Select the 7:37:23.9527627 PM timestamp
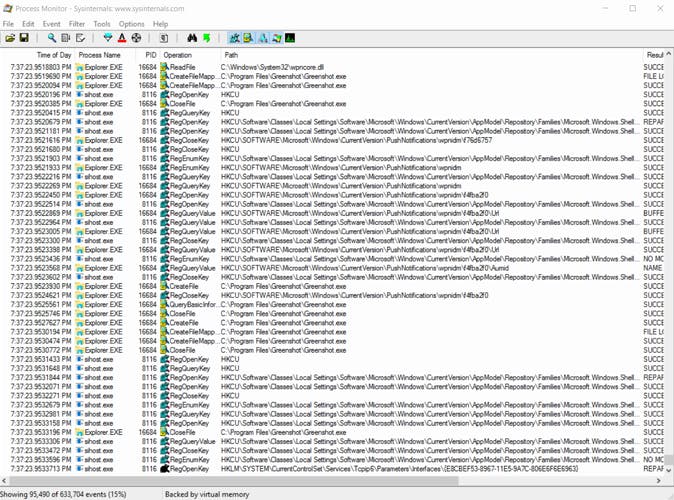674x500 pixels. click(41, 322)
